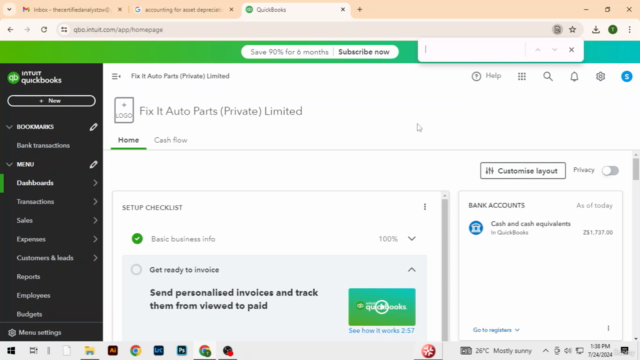Screen dimensions: 640x360
Task: Expand the Basic business info section
Action: [411, 239]
